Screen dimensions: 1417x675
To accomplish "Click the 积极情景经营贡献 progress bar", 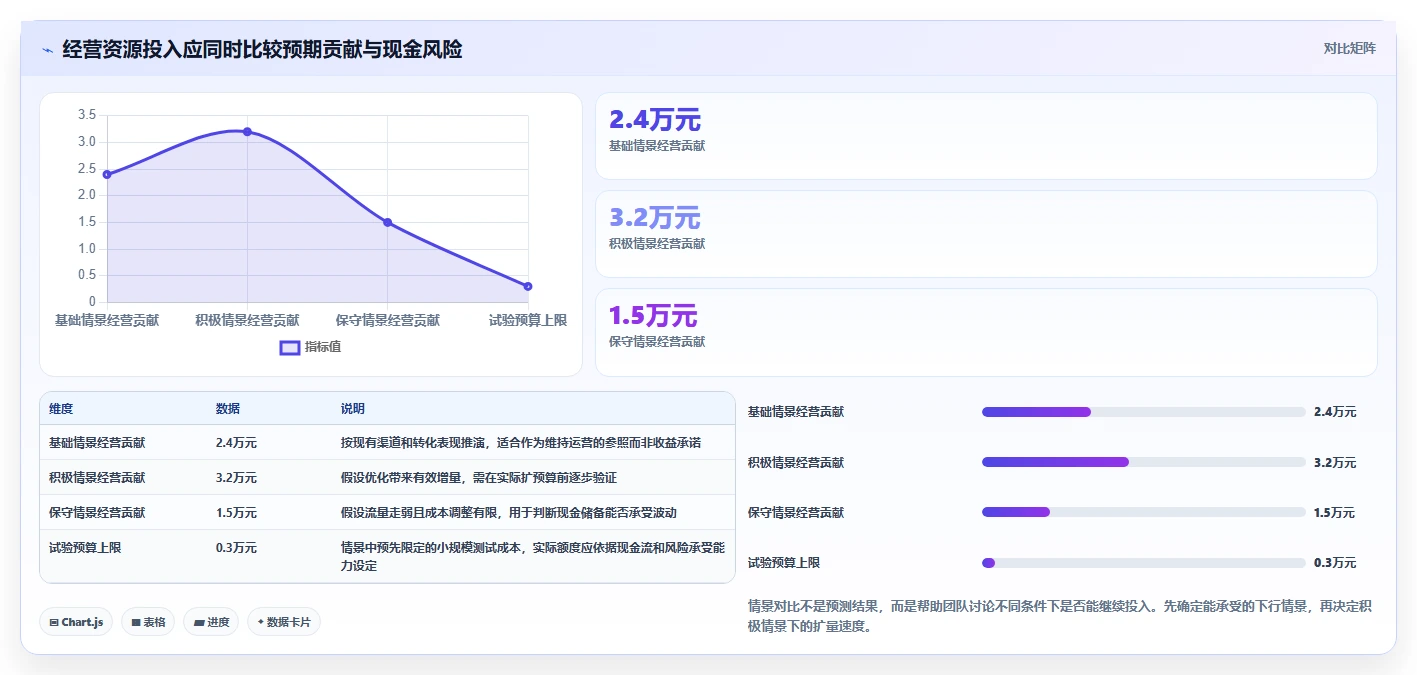I will pos(1144,462).
